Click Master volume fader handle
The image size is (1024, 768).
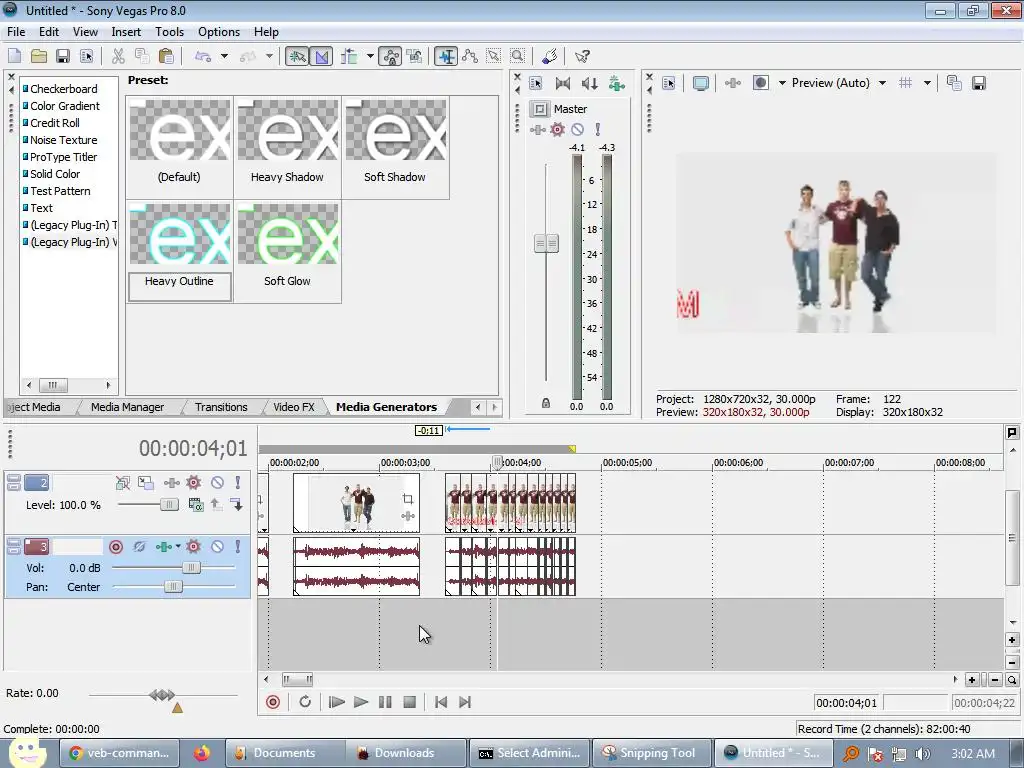[x=546, y=244]
